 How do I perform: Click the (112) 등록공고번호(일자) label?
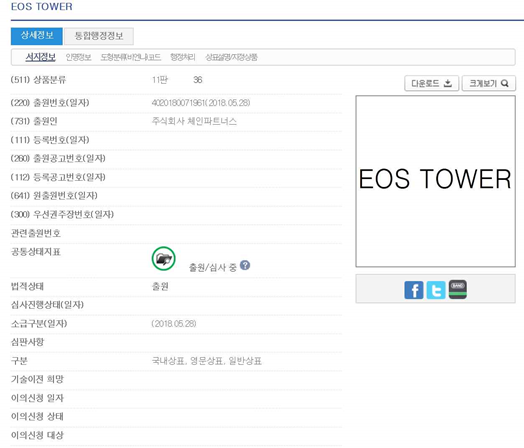(x=58, y=177)
